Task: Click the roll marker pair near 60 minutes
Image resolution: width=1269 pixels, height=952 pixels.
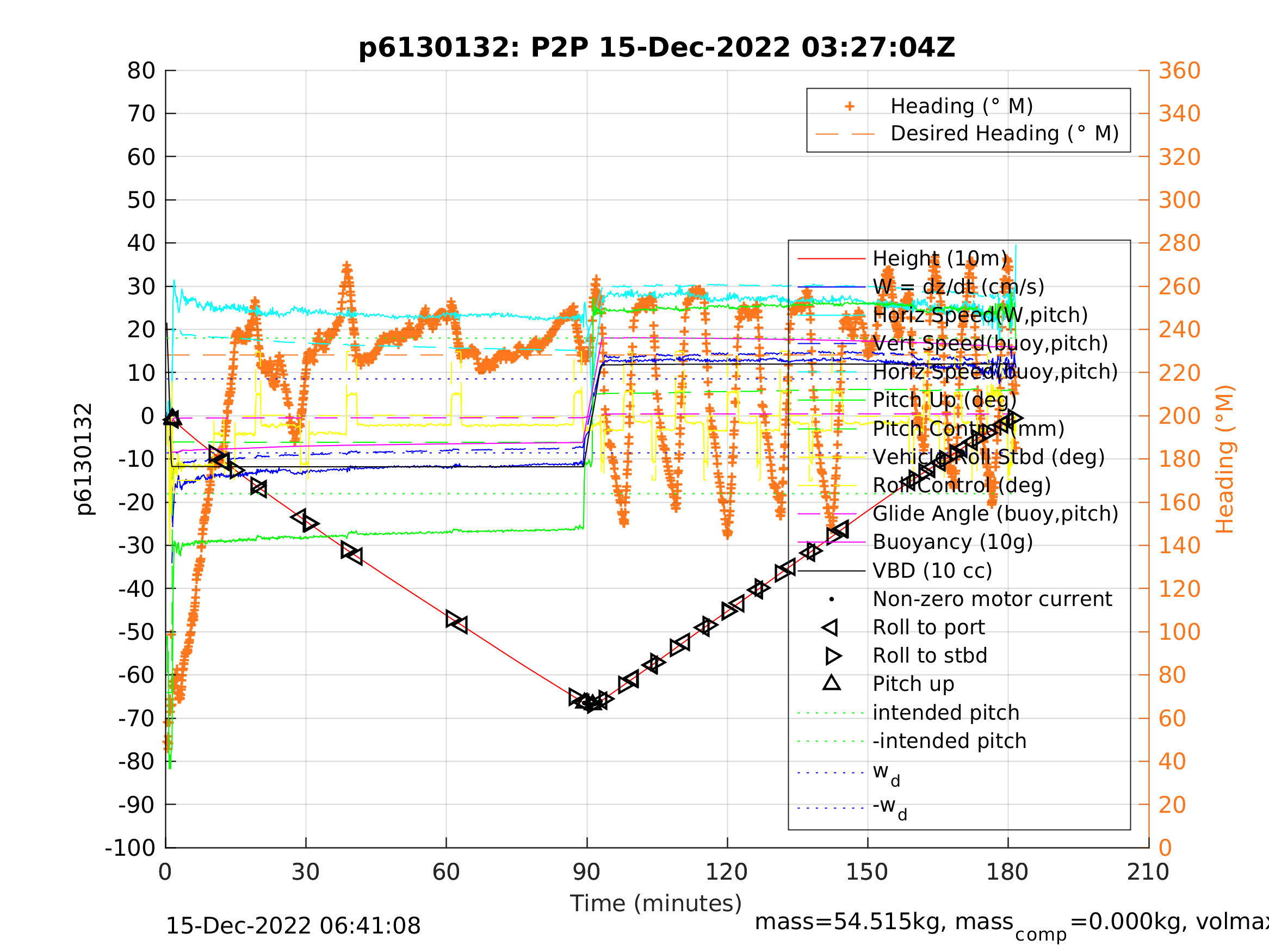Action: pyautogui.click(x=457, y=621)
